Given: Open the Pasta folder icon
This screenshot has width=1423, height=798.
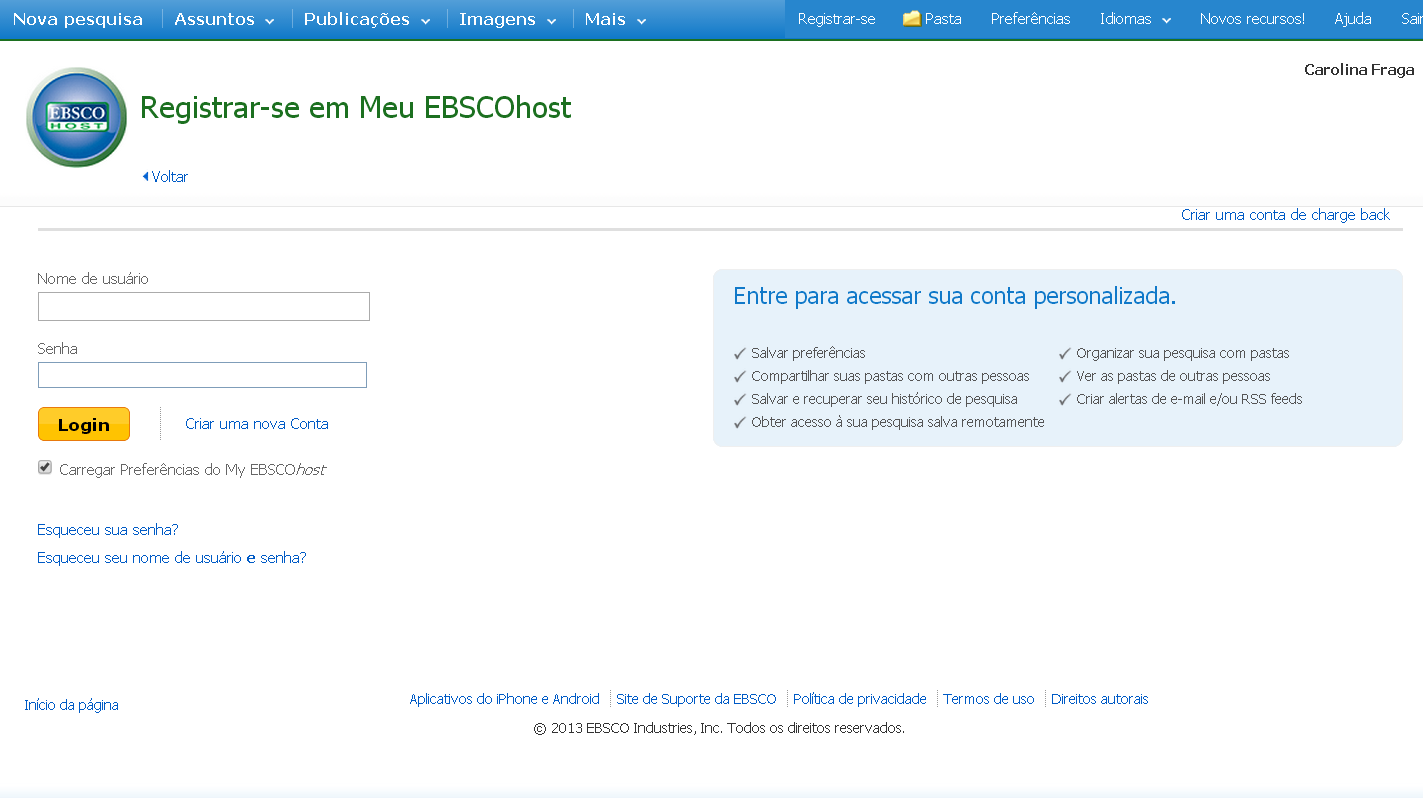Looking at the screenshot, I should pyautogui.click(x=911, y=19).
